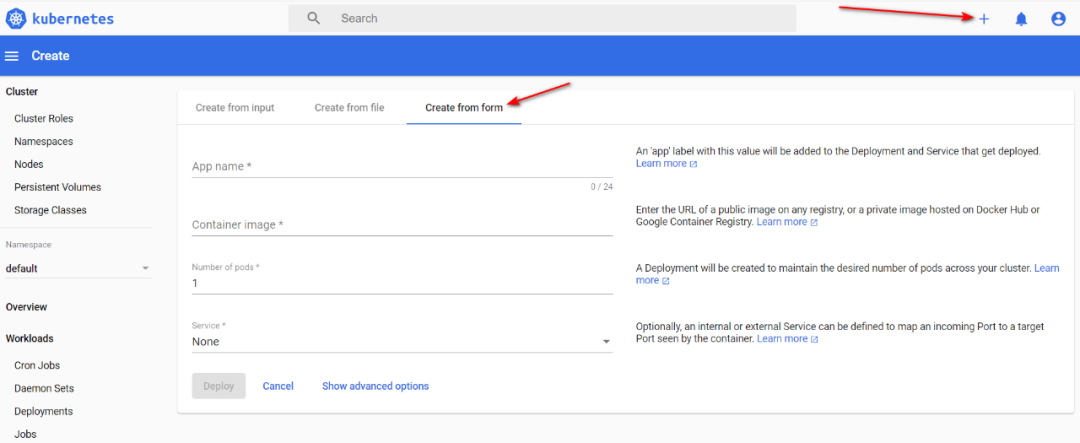The image size is (1080, 443).
Task: Click the search magnifier icon
Action: tap(314, 18)
